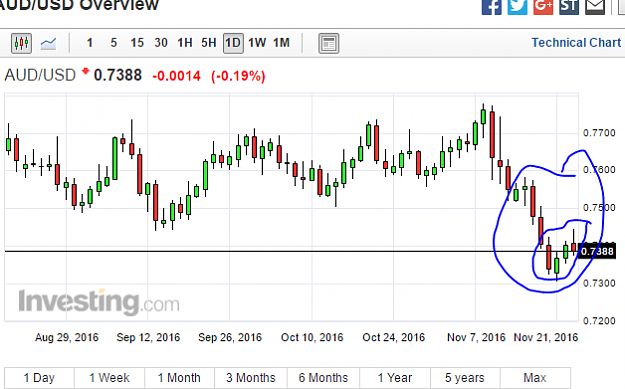The image size is (625, 389).
Task: Select the 1M interval
Action: point(281,43)
